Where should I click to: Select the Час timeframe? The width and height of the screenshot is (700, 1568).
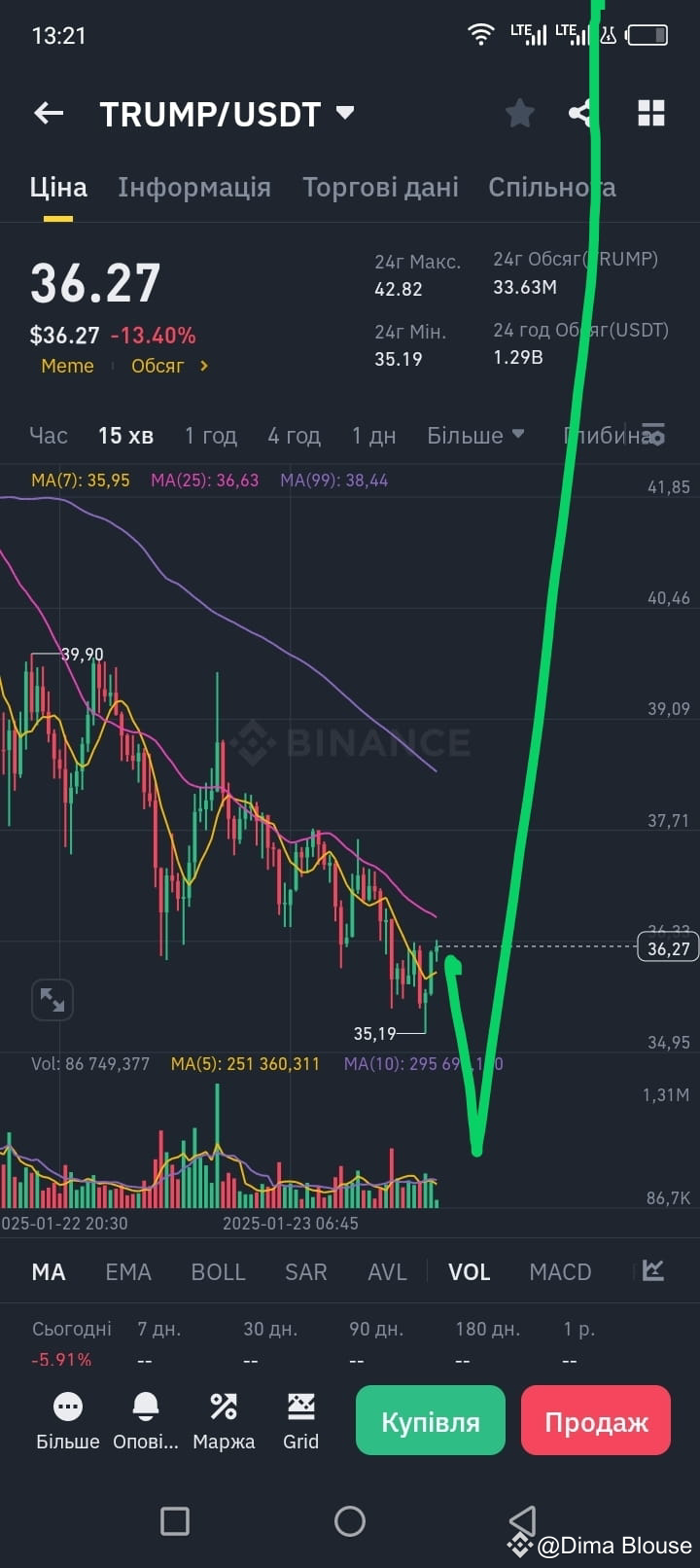(49, 435)
